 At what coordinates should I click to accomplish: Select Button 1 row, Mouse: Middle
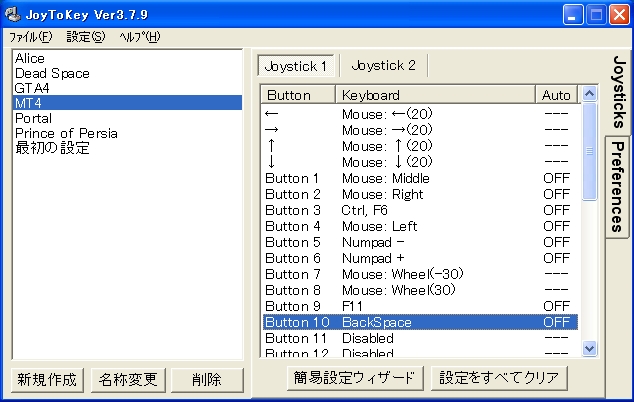pyautogui.click(x=420, y=178)
